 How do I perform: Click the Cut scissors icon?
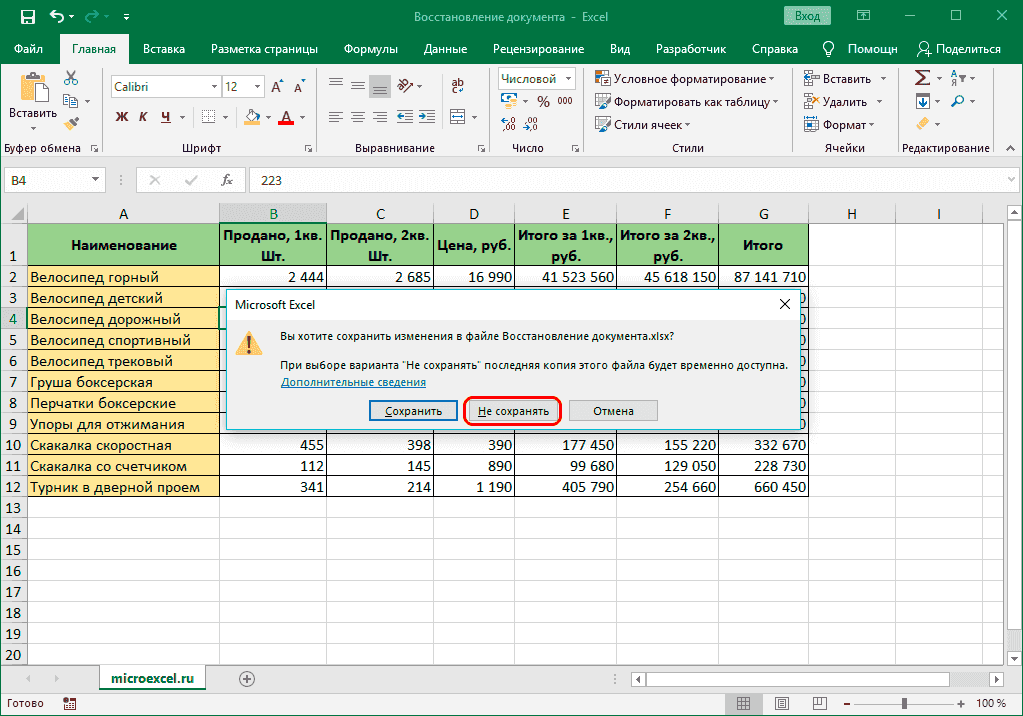click(71, 78)
